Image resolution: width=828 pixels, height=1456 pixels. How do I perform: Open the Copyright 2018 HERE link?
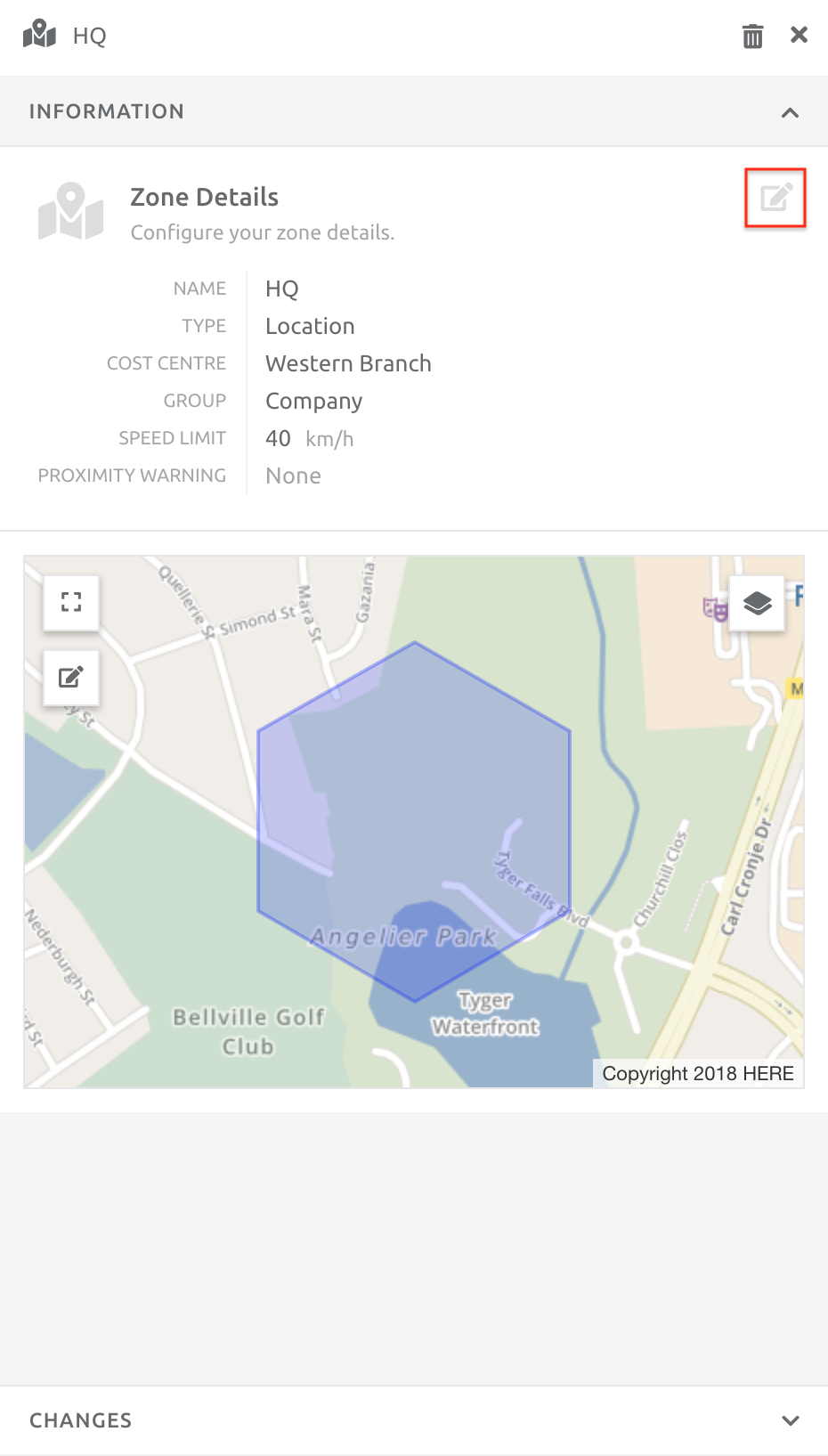tap(698, 1073)
